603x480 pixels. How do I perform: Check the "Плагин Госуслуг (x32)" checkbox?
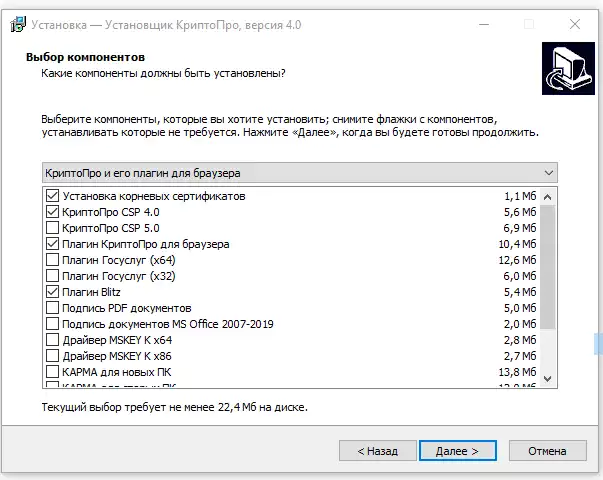52,276
